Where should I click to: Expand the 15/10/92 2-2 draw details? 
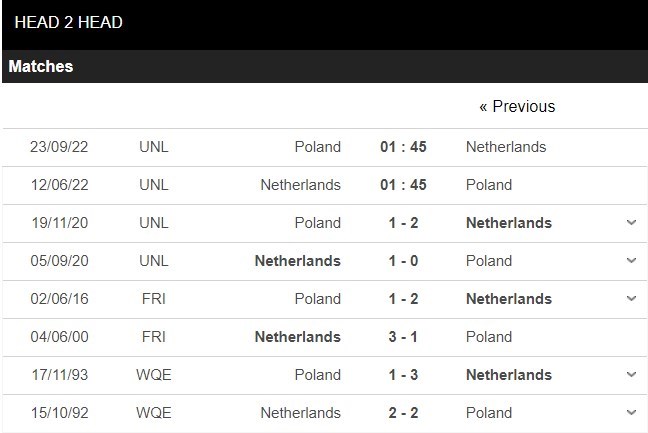tap(631, 413)
